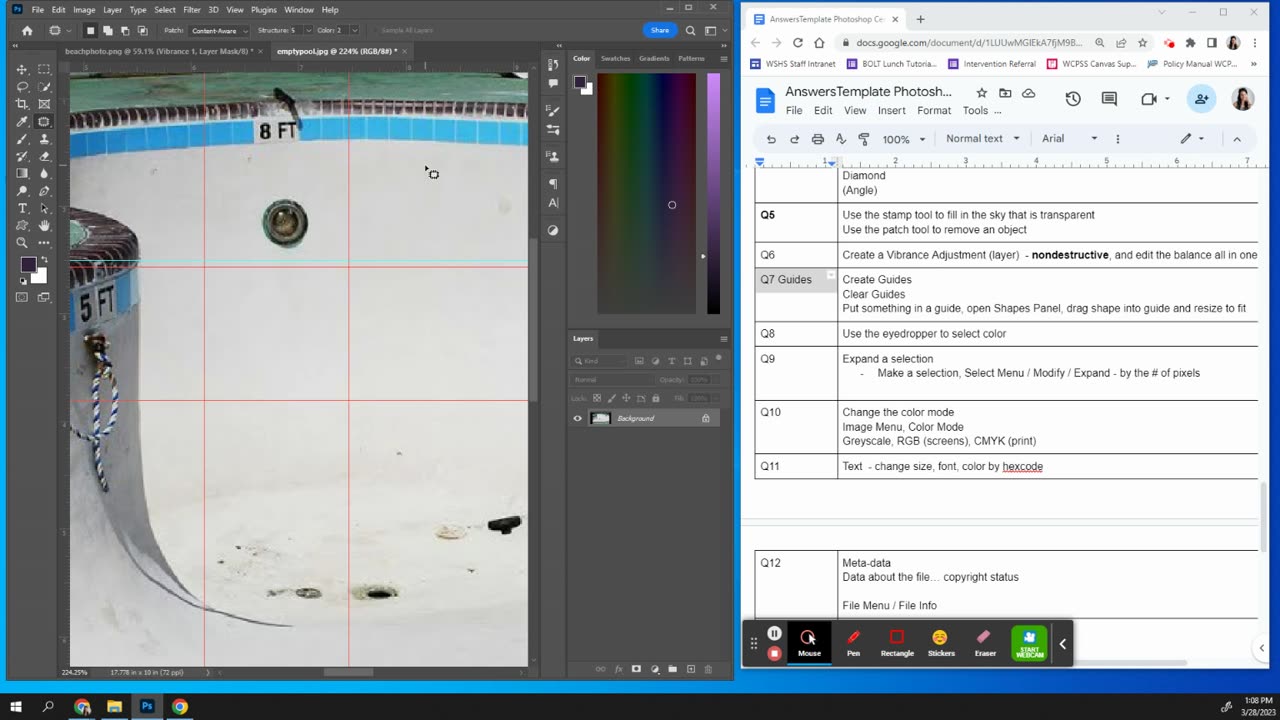This screenshot has width=1280, height=720.
Task: Toggle lock image pixels brush icon
Action: [612, 398]
